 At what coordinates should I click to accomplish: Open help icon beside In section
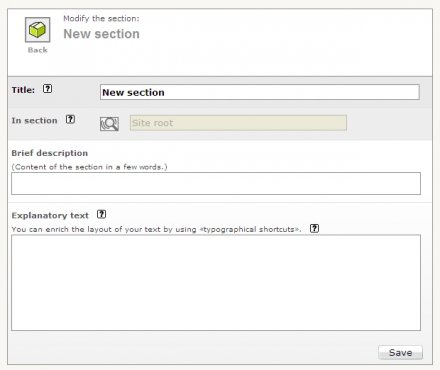pos(70,119)
